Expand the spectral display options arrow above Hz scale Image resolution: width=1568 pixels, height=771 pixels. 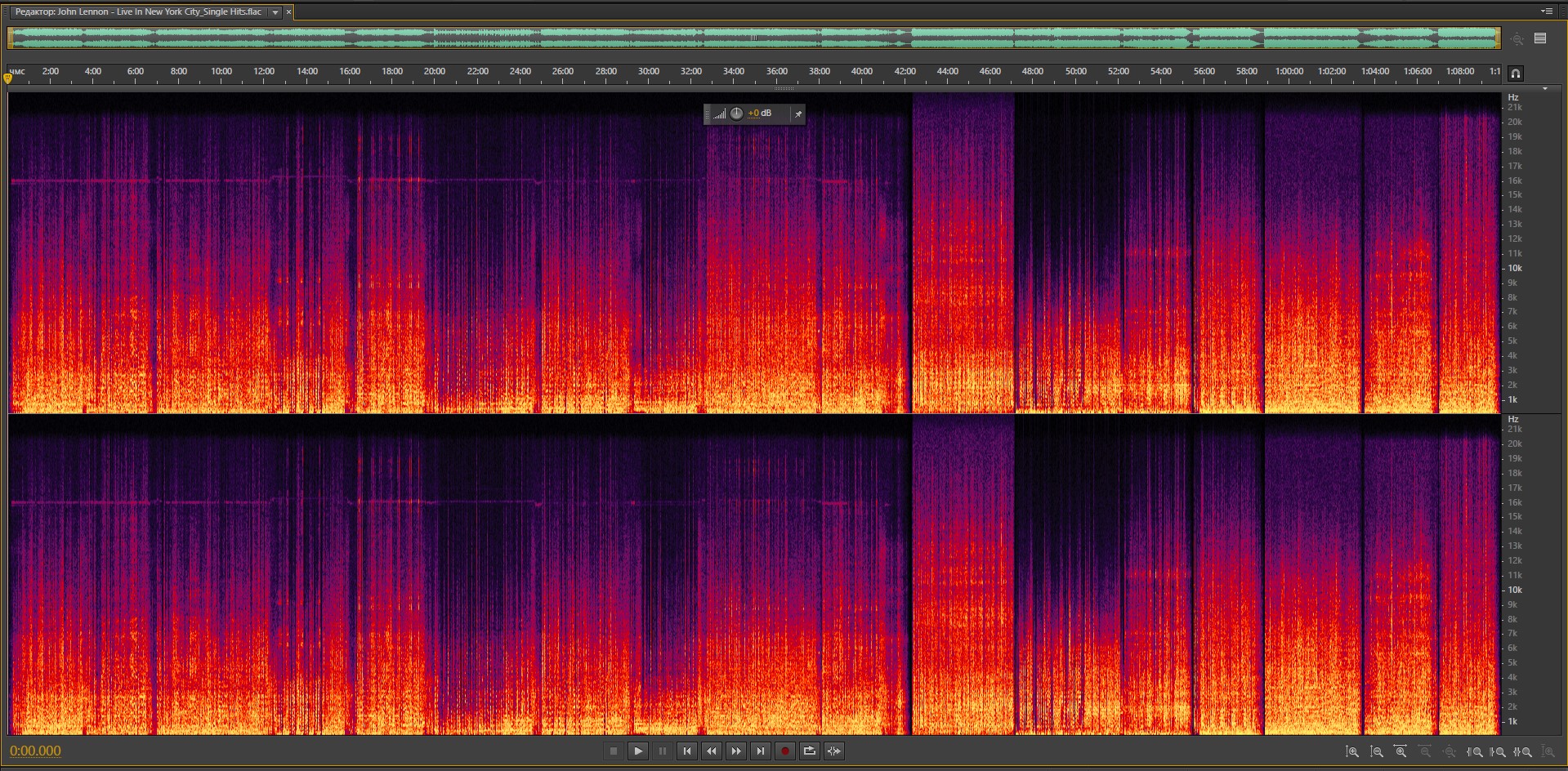coord(1544,88)
